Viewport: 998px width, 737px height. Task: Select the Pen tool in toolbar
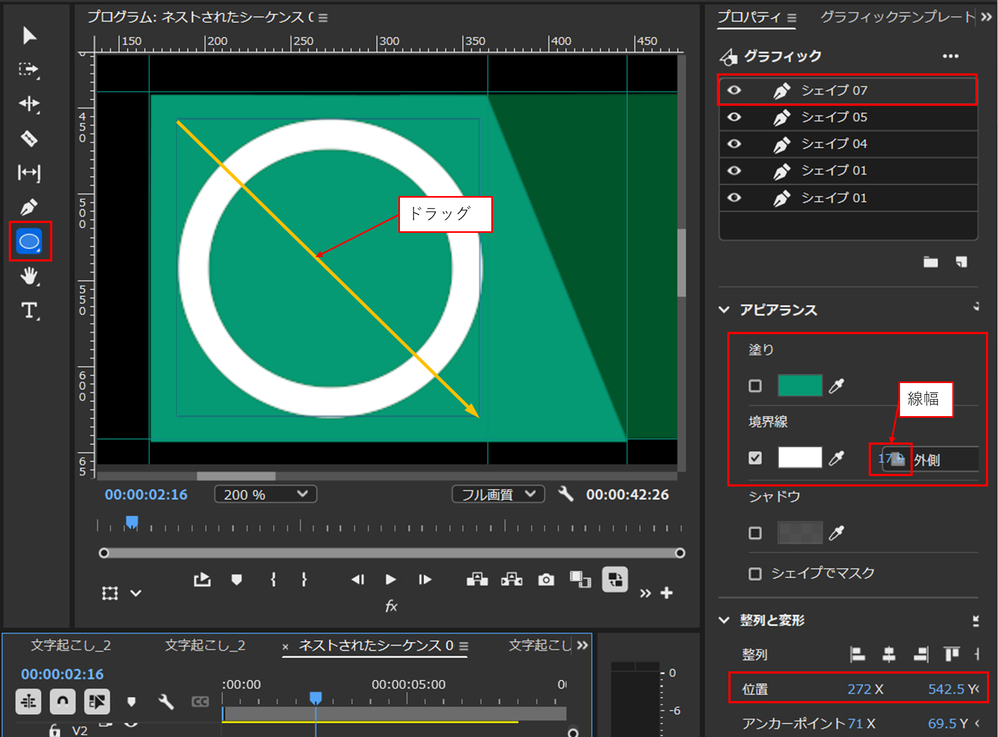[x=29, y=207]
